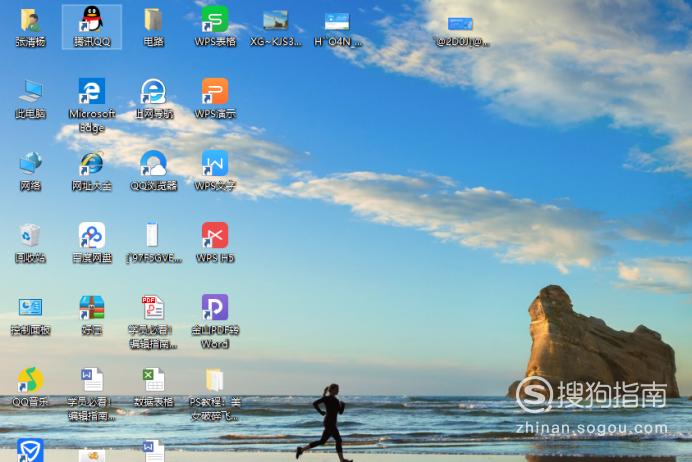Launch the WPS演示 presentation shortcut

pyautogui.click(x=215, y=91)
